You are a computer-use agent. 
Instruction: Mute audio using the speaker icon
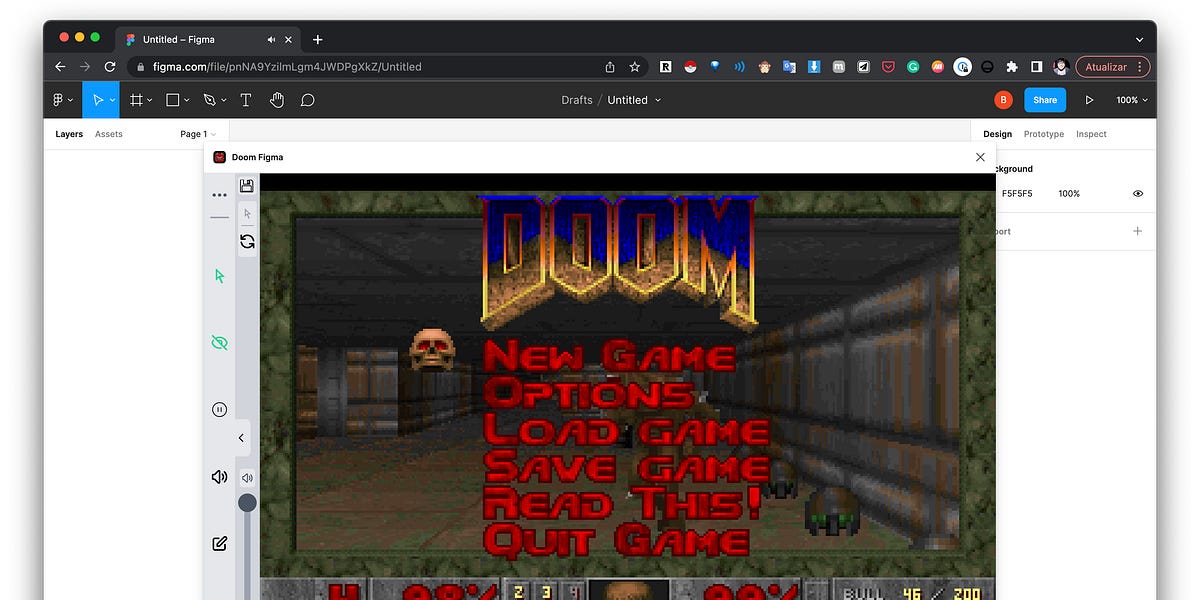[x=219, y=476]
